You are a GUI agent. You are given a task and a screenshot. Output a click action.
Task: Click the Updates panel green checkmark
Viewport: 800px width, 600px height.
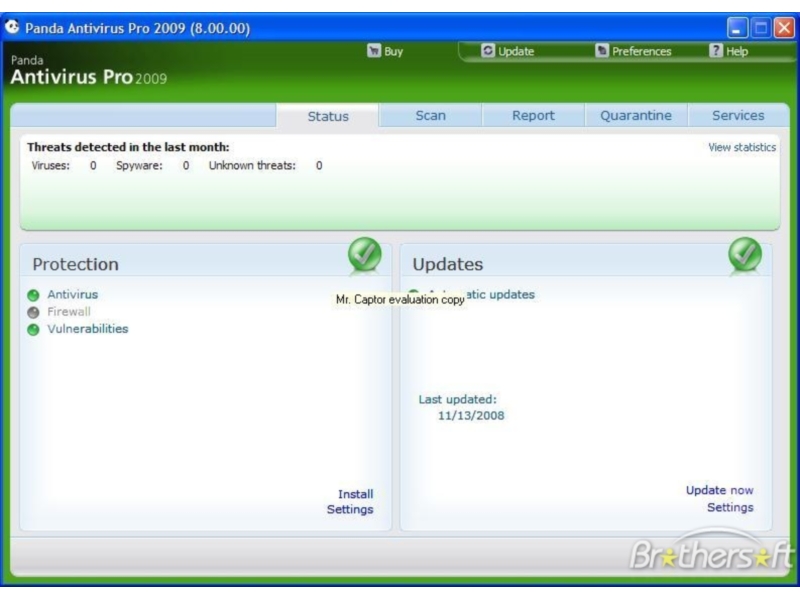pyautogui.click(x=745, y=255)
